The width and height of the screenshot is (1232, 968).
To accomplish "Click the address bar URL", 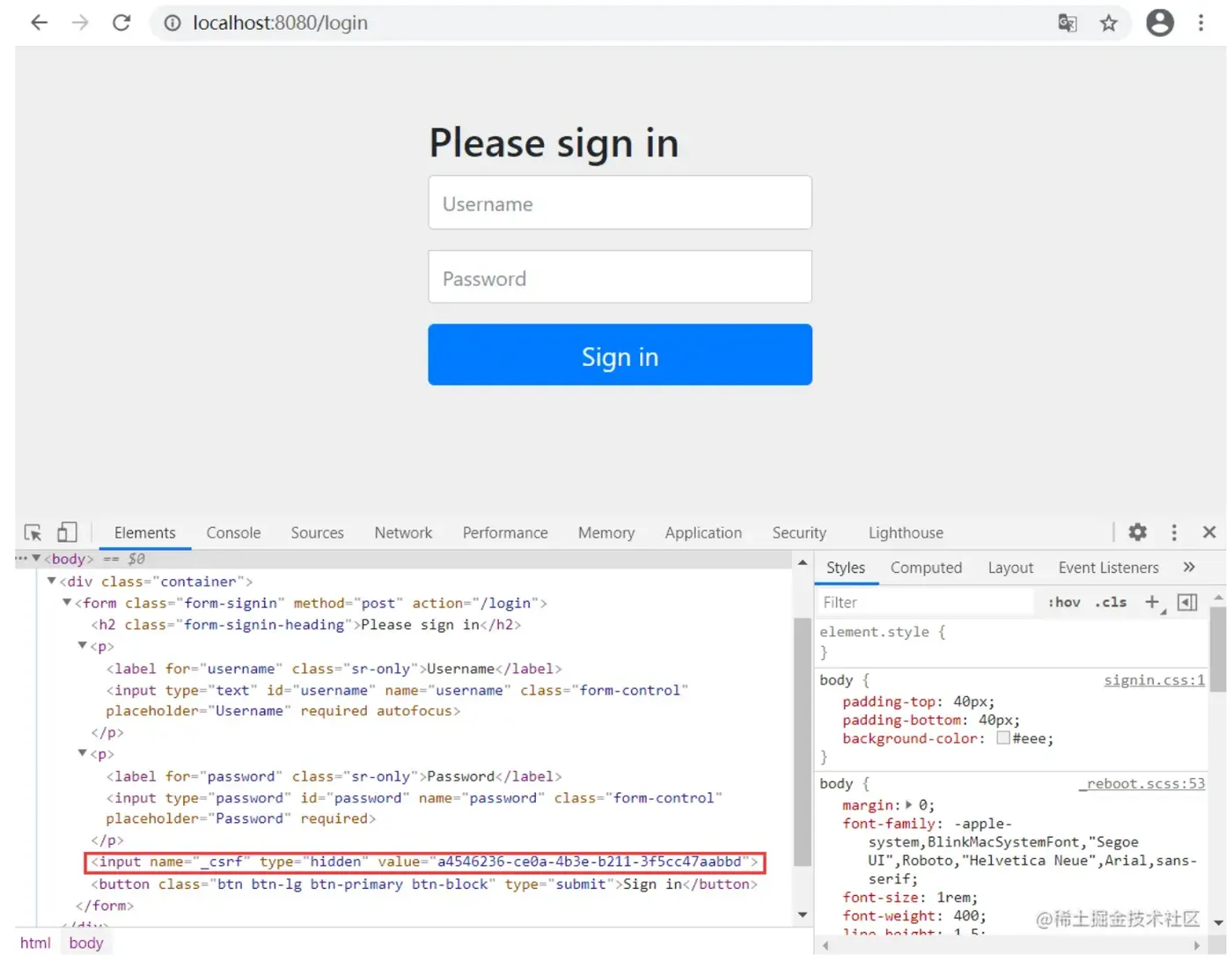I will 281,23.
